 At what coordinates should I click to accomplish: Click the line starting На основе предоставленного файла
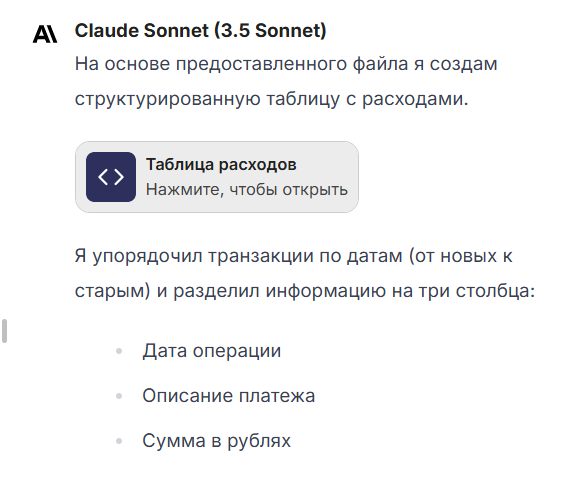pyautogui.click(x=286, y=64)
